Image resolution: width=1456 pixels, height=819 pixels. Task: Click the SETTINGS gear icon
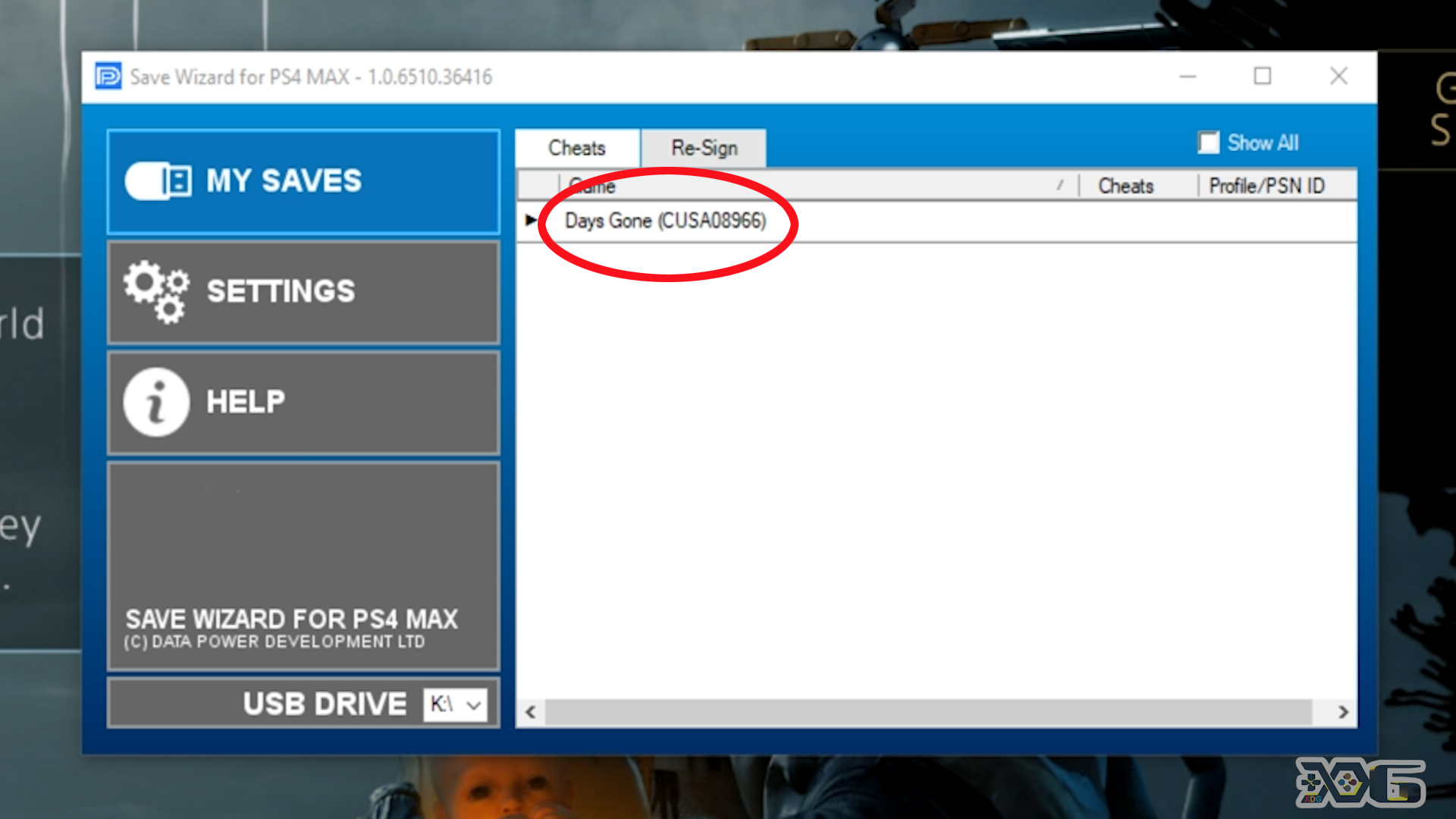[x=157, y=290]
